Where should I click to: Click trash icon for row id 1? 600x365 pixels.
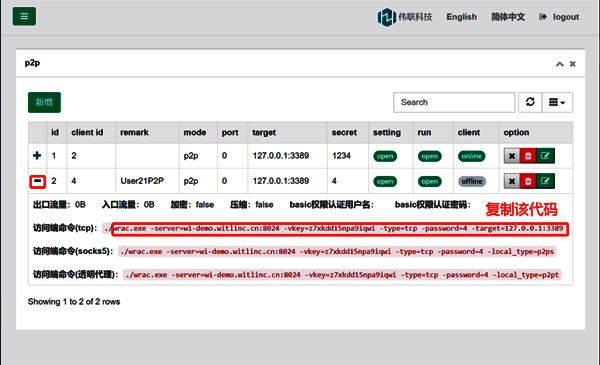(528, 156)
